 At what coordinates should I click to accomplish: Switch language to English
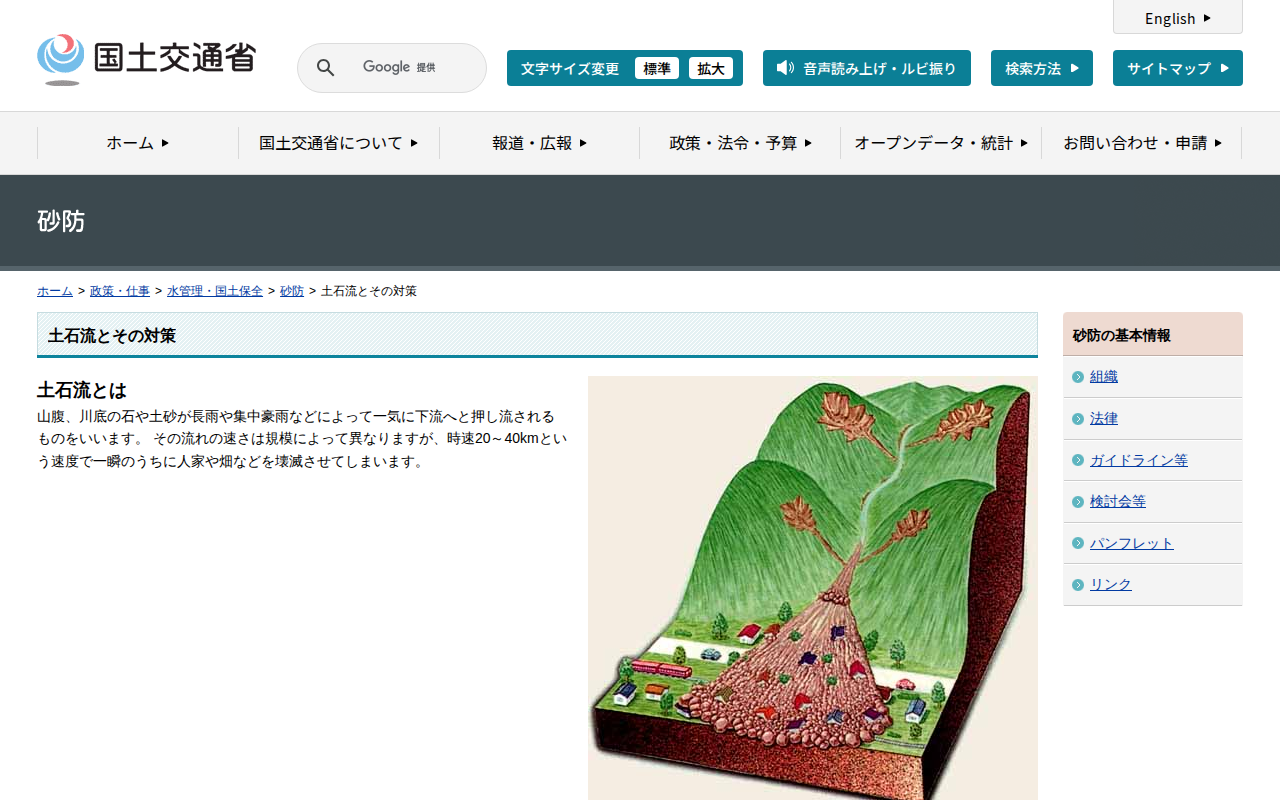(1178, 18)
